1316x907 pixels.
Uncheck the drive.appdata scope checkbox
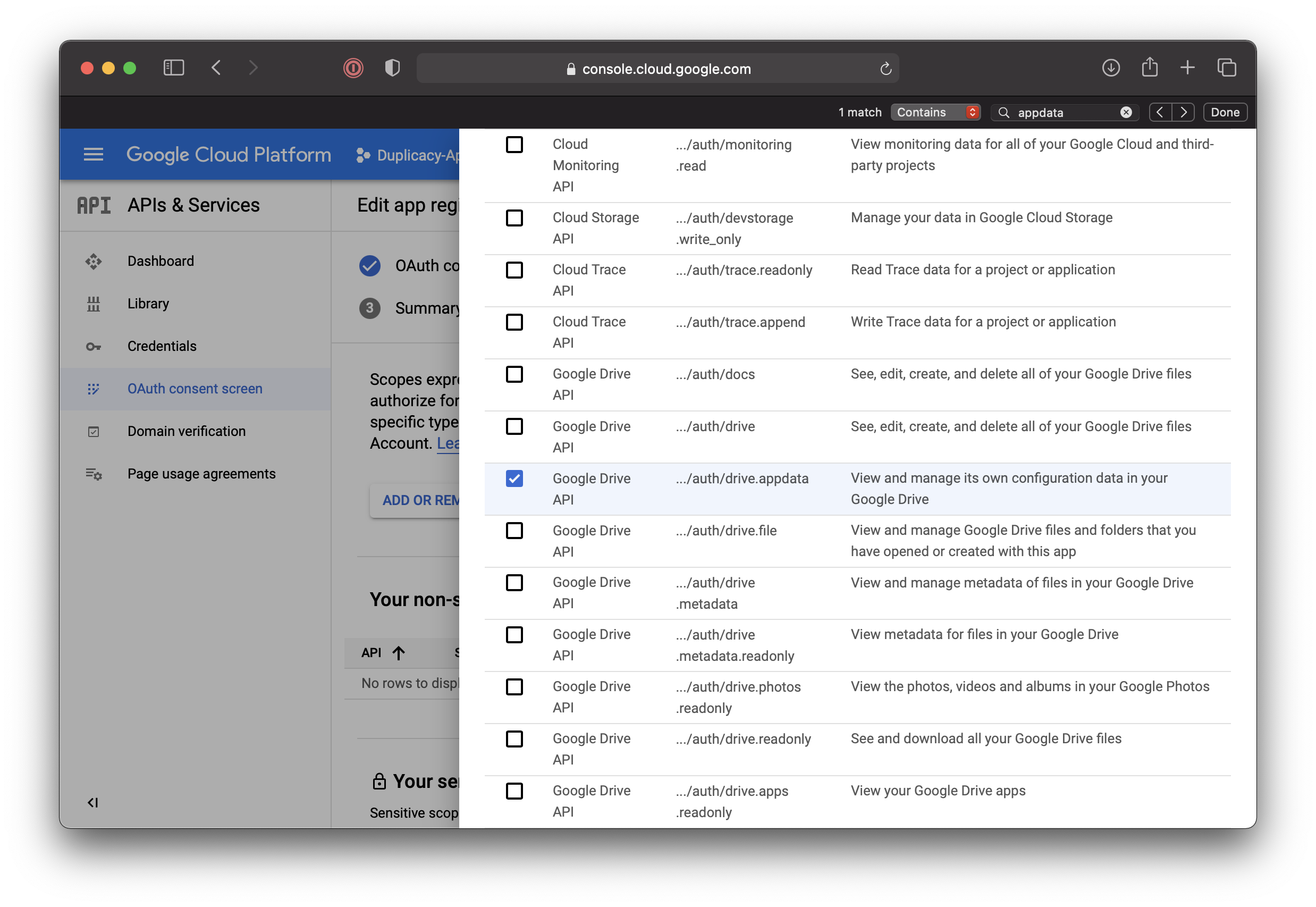514,478
